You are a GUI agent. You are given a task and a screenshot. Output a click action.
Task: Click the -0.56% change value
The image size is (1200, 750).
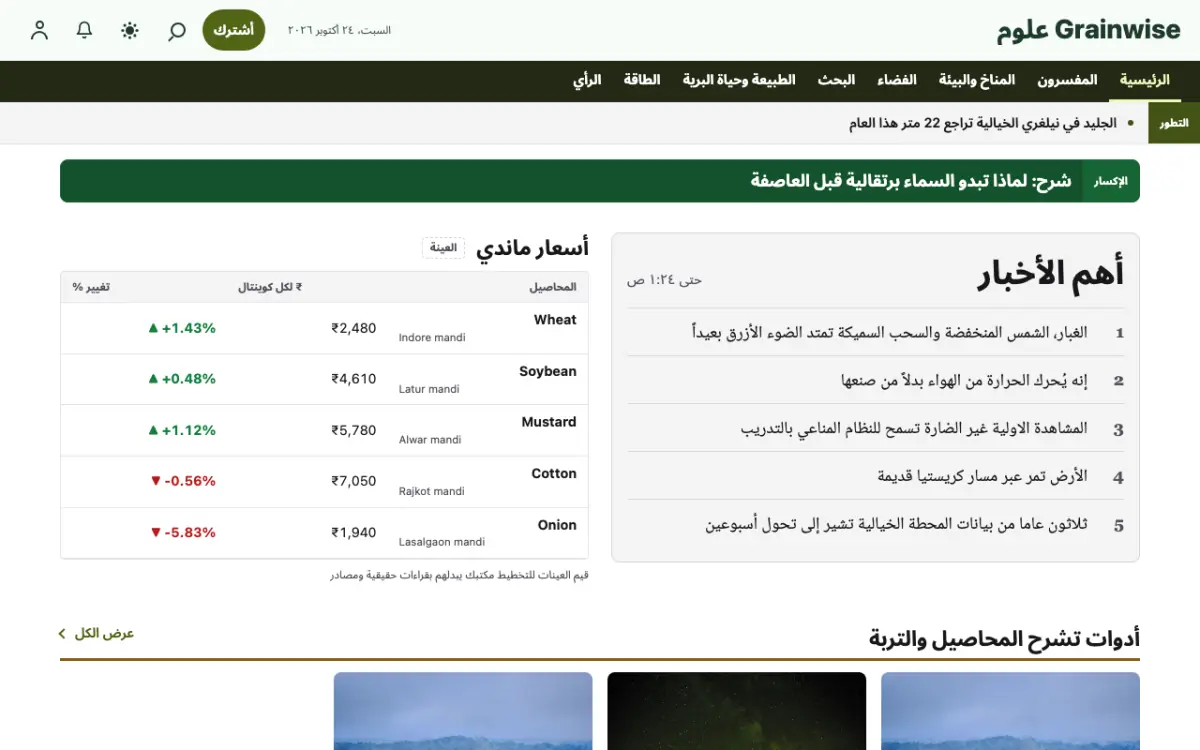click(x=183, y=481)
